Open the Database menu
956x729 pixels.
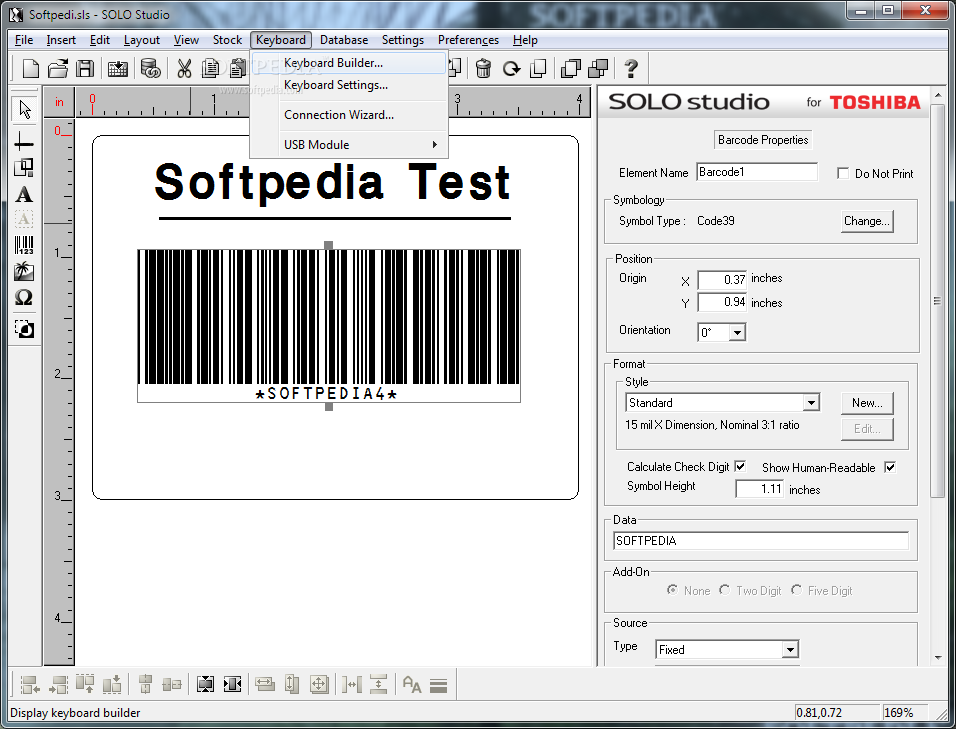click(x=344, y=40)
